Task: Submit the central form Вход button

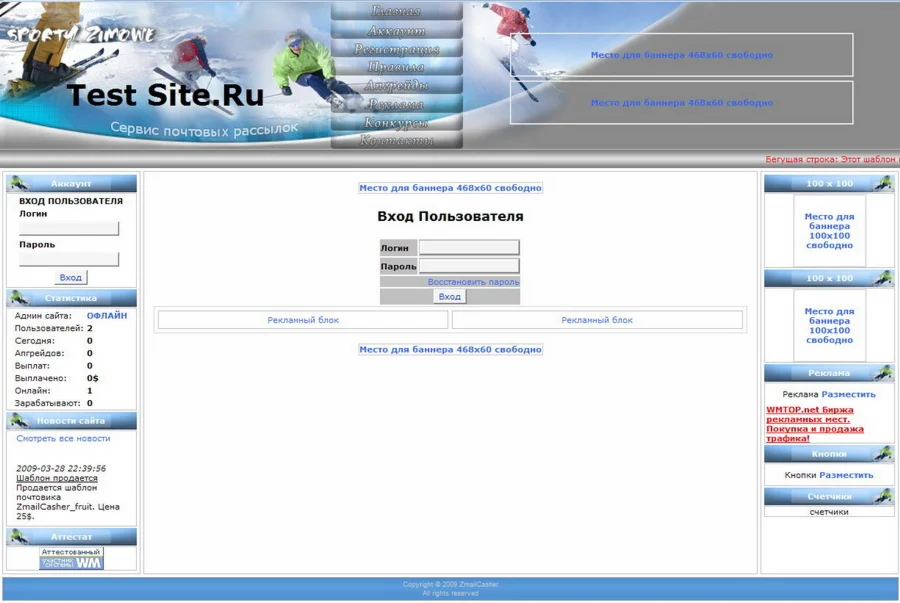Action: (449, 296)
